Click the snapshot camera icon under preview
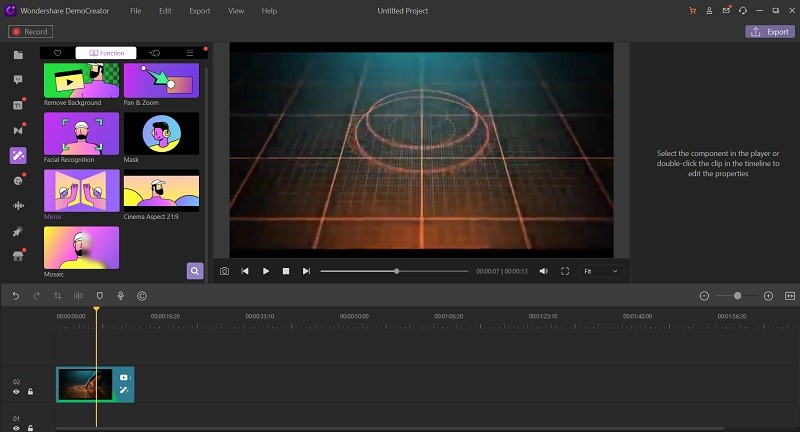The height and width of the screenshot is (432, 800). (224, 271)
